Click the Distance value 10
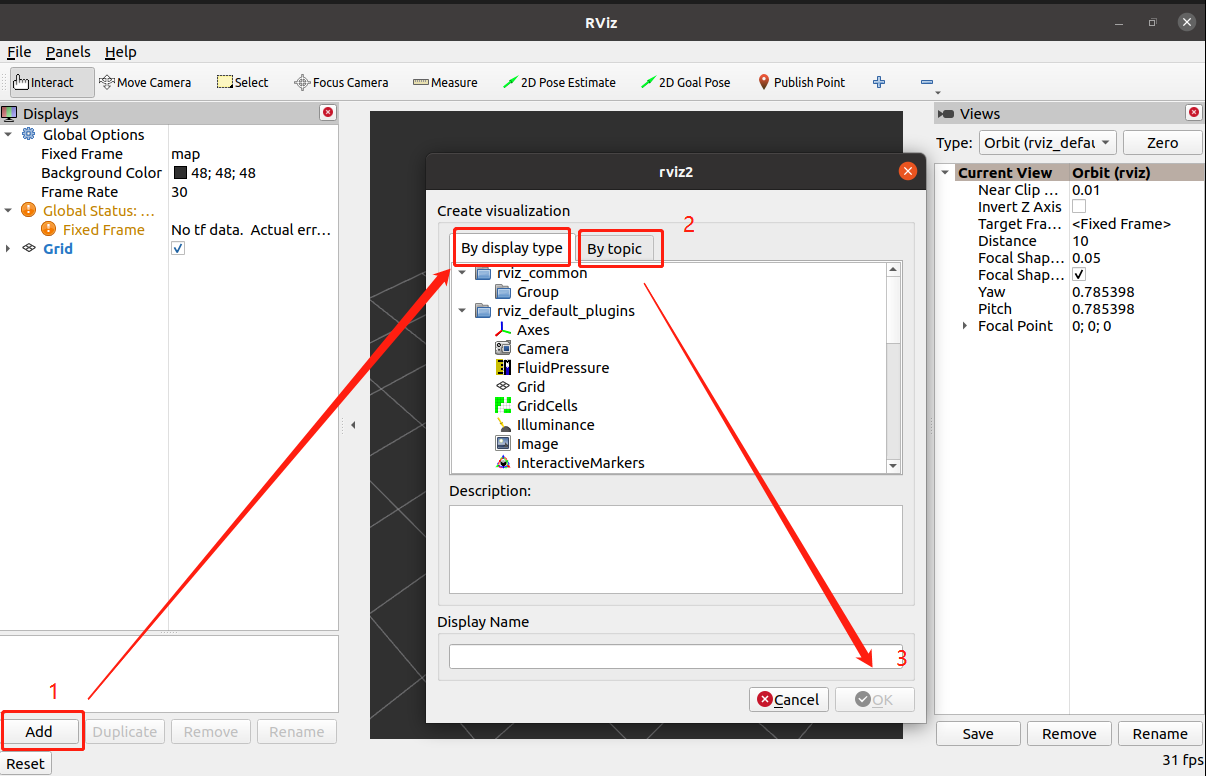This screenshot has width=1206, height=776. pyautogui.click(x=1081, y=241)
